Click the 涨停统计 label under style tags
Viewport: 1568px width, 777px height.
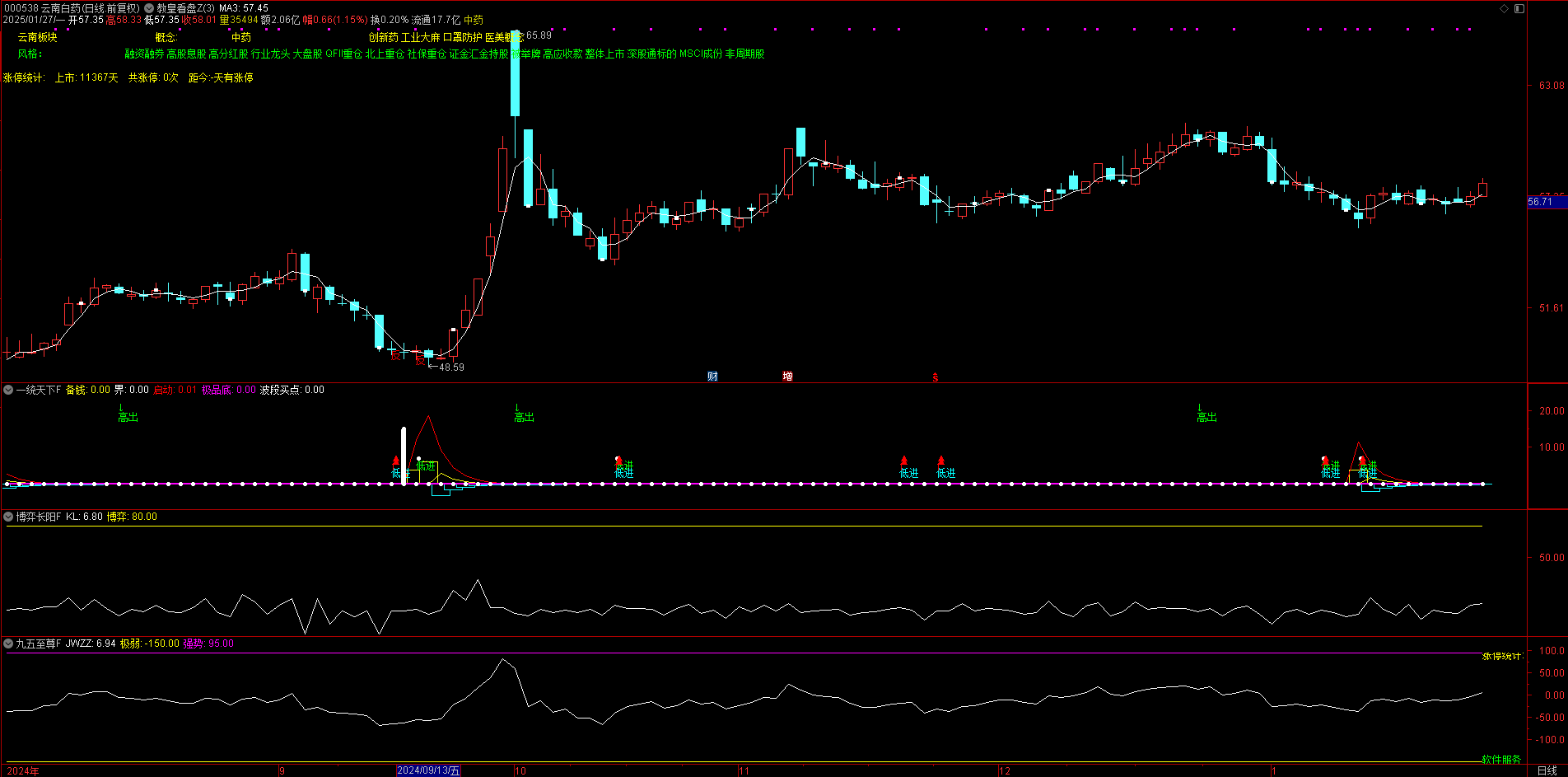(23, 77)
